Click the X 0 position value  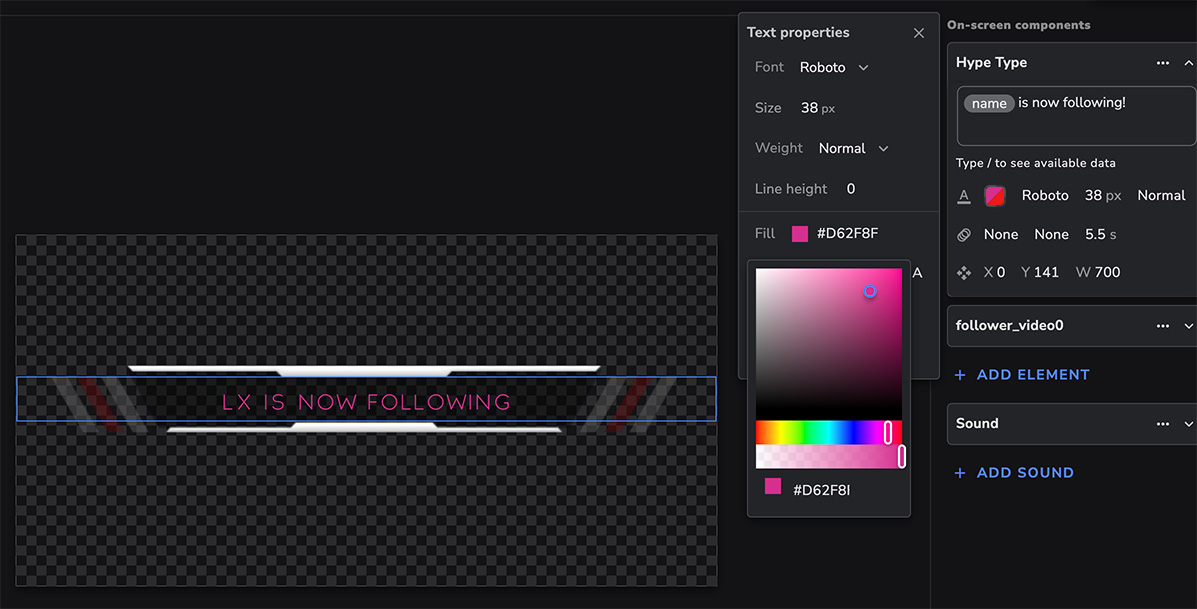click(x=995, y=272)
